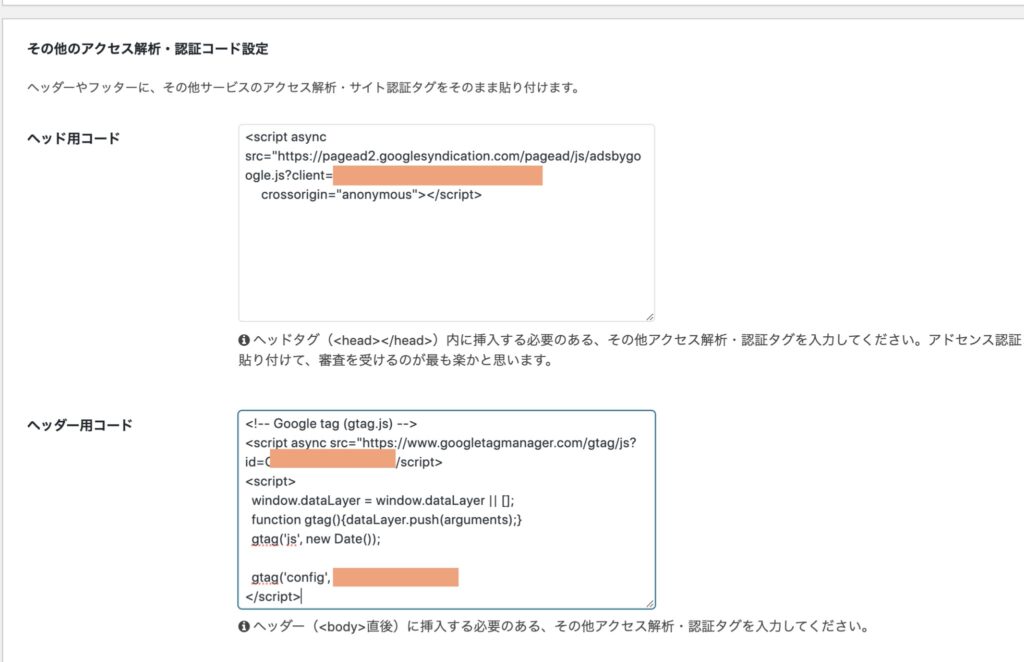
Task: Click the description starting with ヘッダーやフッターに
Action: pos(304,87)
